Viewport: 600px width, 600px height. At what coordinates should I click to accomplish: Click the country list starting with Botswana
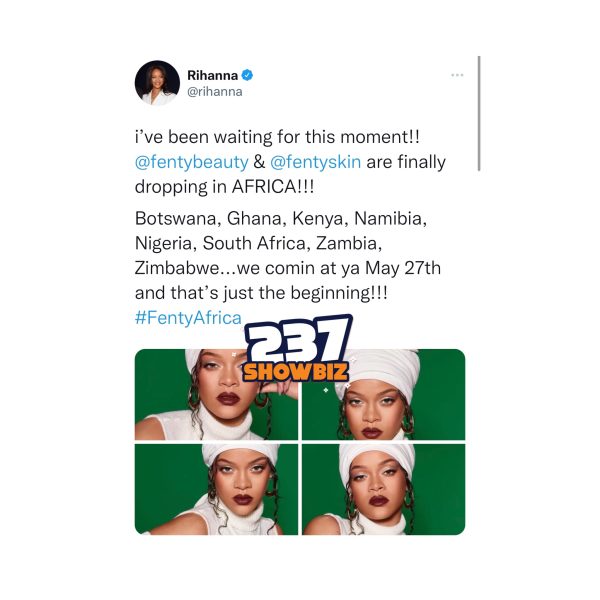click(x=280, y=218)
